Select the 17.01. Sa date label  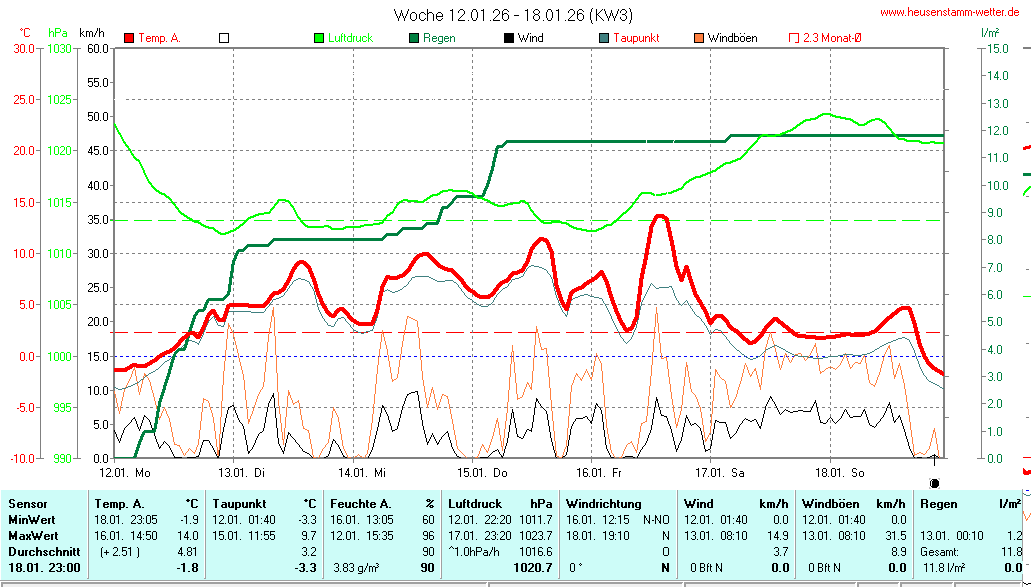(720, 472)
